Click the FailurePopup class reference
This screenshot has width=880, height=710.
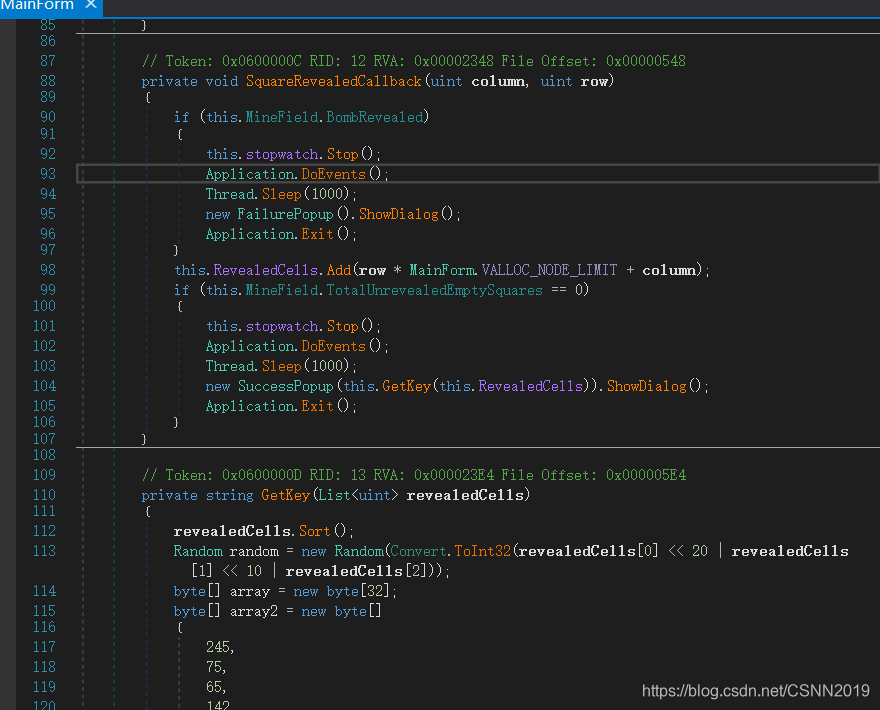[285, 214]
